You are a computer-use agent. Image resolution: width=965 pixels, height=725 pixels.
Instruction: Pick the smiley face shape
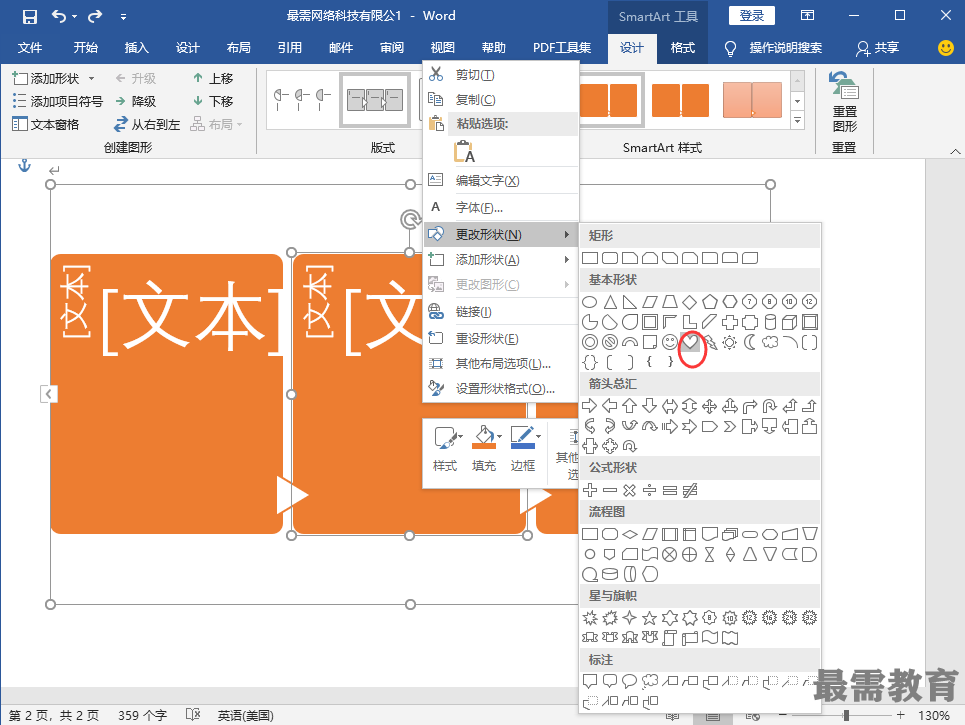pos(670,342)
